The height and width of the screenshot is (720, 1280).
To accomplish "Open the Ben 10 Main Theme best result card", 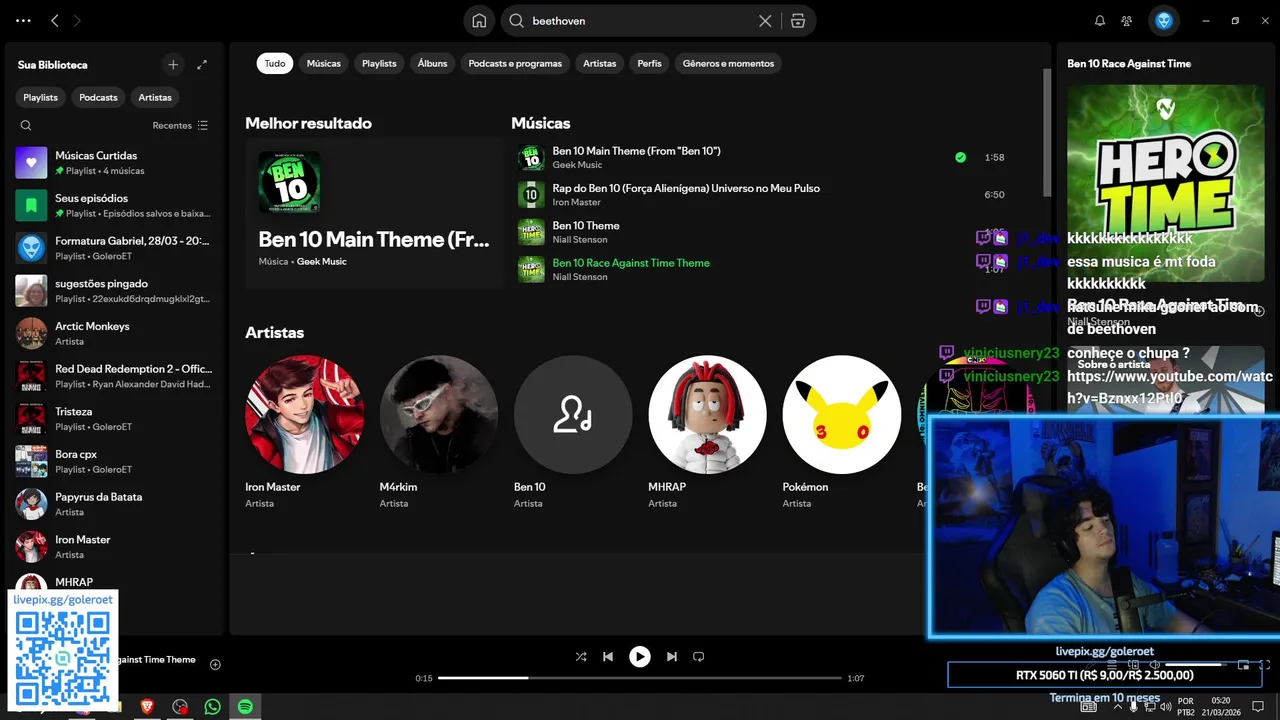I will pos(374,213).
